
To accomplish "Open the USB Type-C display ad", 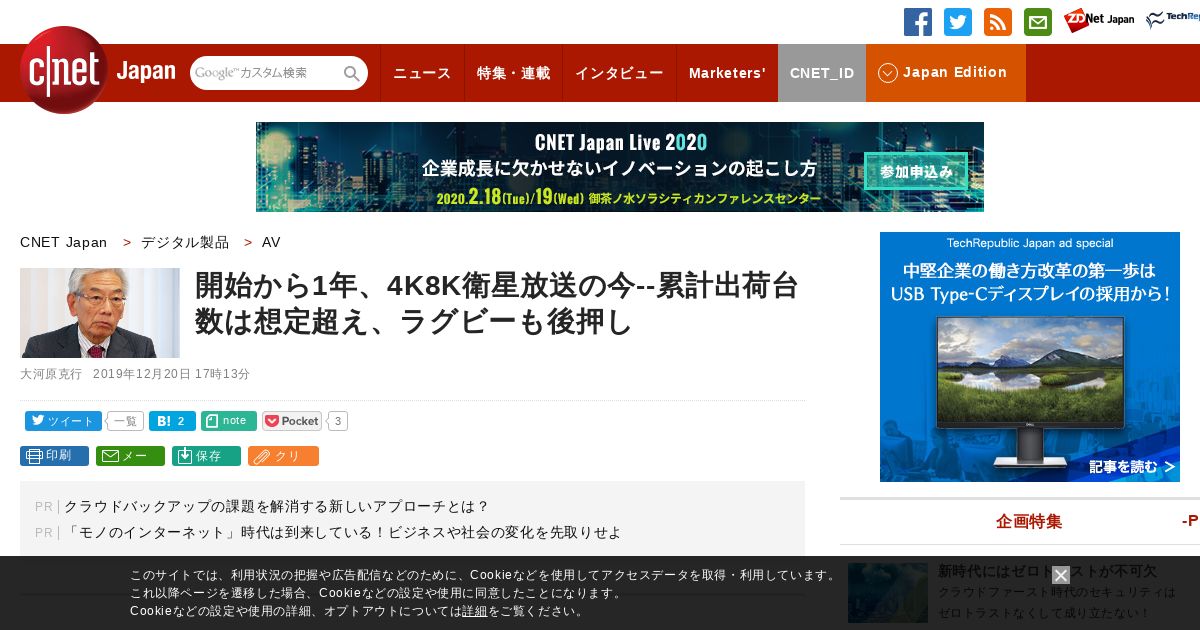I will tap(1030, 357).
